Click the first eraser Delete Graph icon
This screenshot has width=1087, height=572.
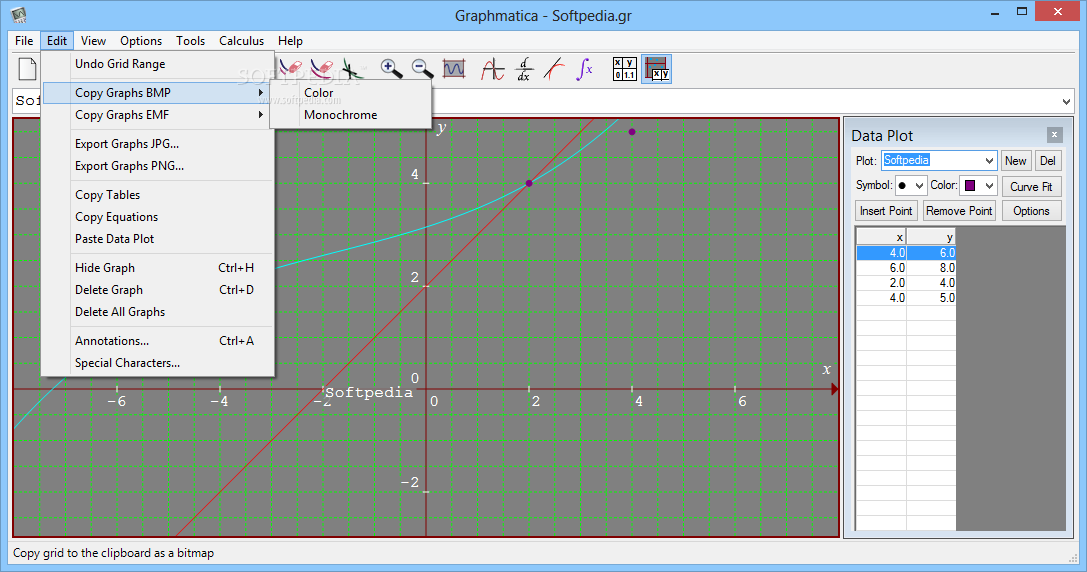click(x=290, y=67)
